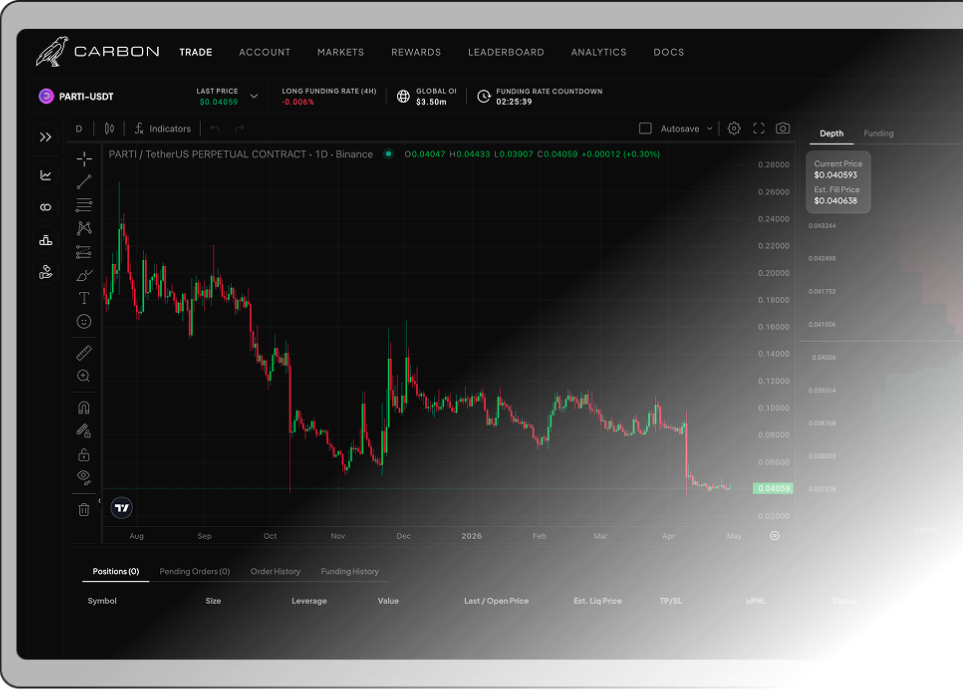Select the trend line drawing tool
Screen dimensions: 963x689
84,182
